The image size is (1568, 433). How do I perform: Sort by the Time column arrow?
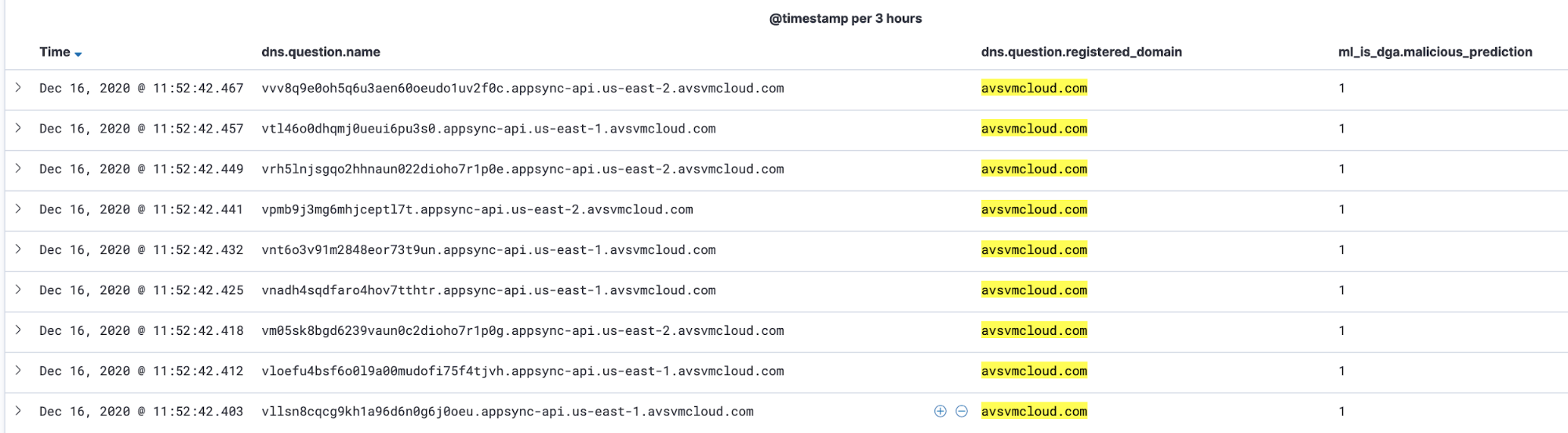point(78,53)
